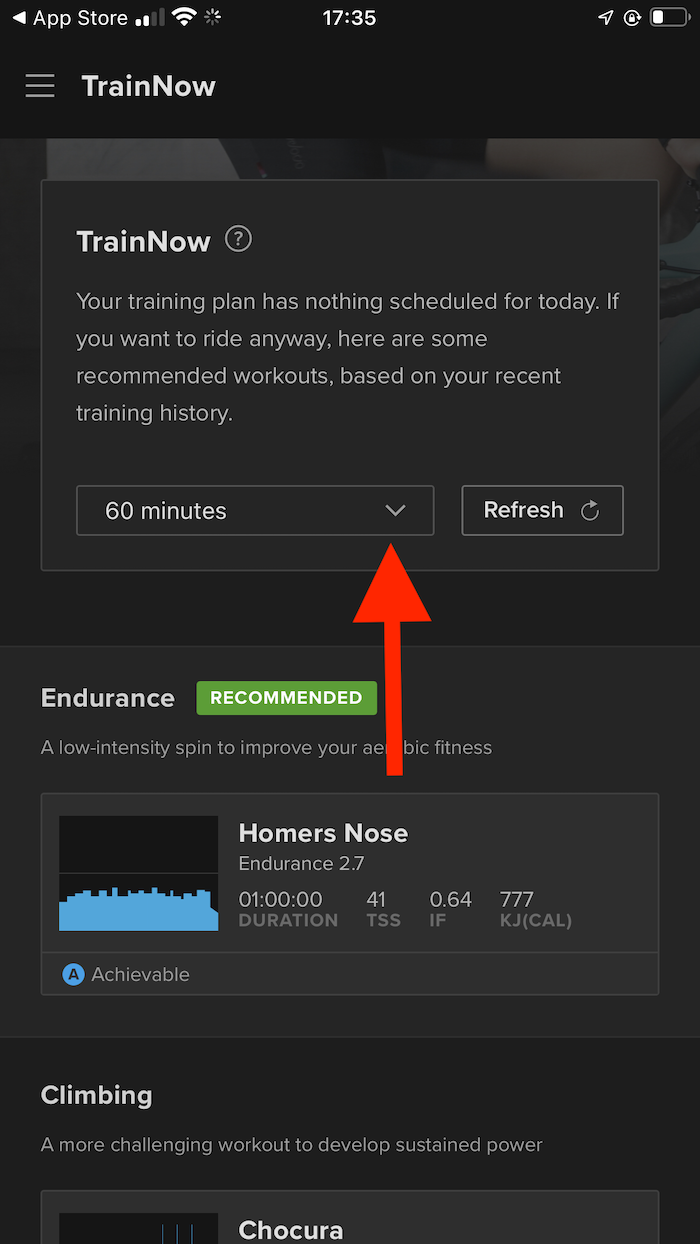Tap the battery indicator icon
700x1244 pixels.
668,18
